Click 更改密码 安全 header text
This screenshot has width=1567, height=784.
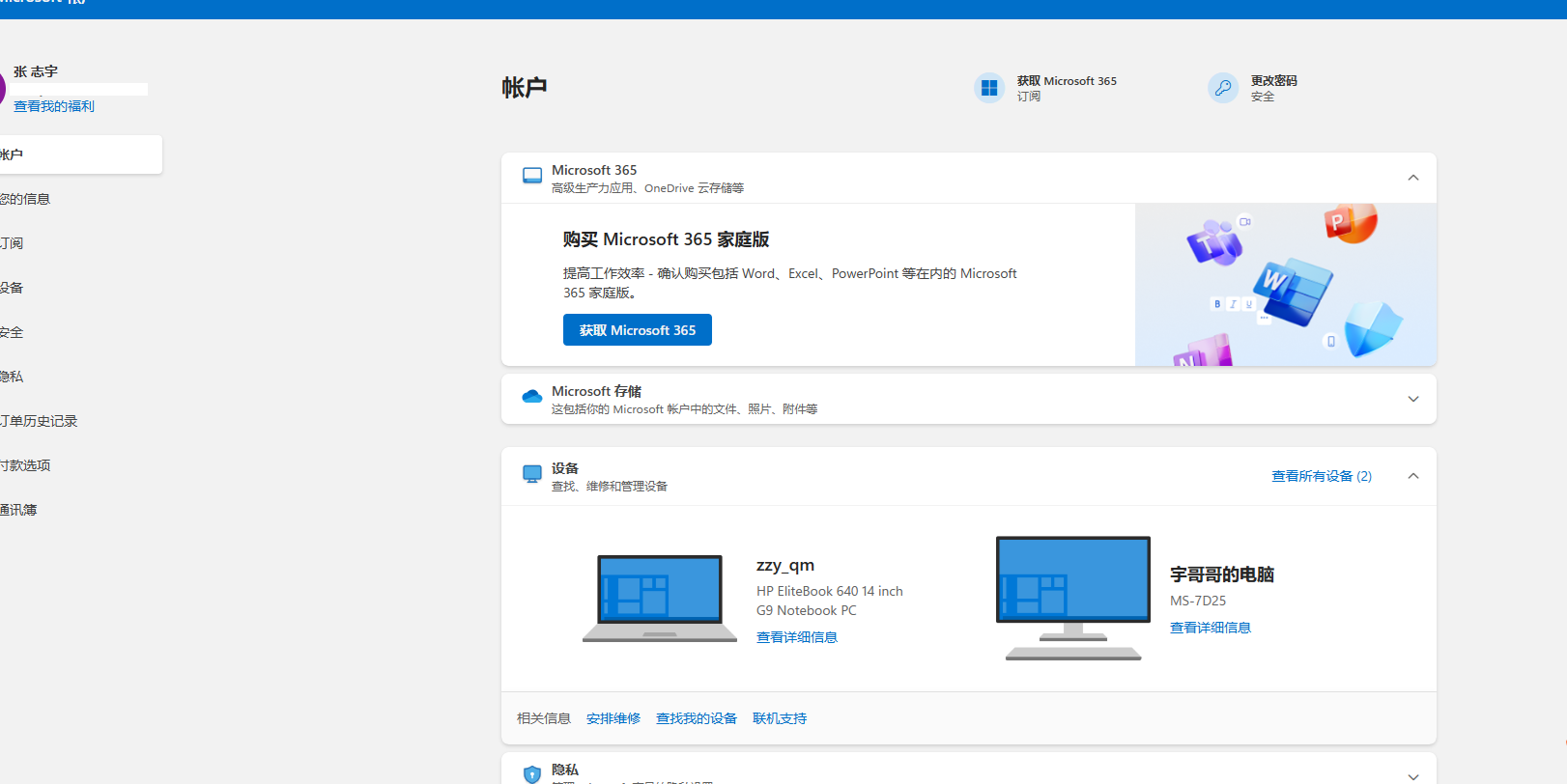pyautogui.click(x=1274, y=88)
